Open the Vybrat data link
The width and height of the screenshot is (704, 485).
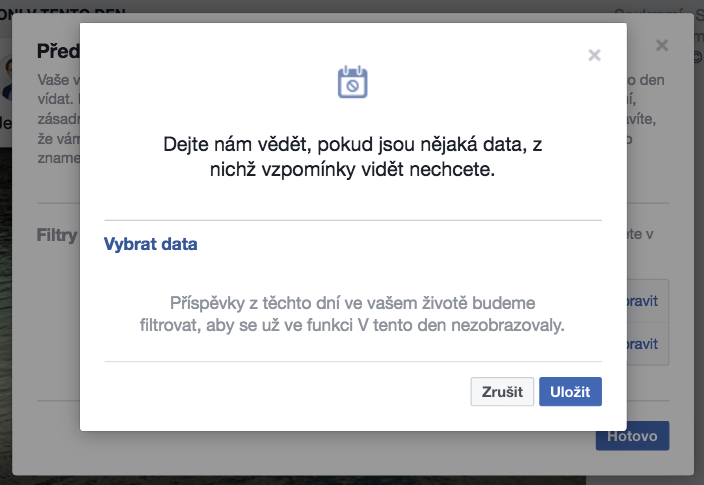pos(150,244)
